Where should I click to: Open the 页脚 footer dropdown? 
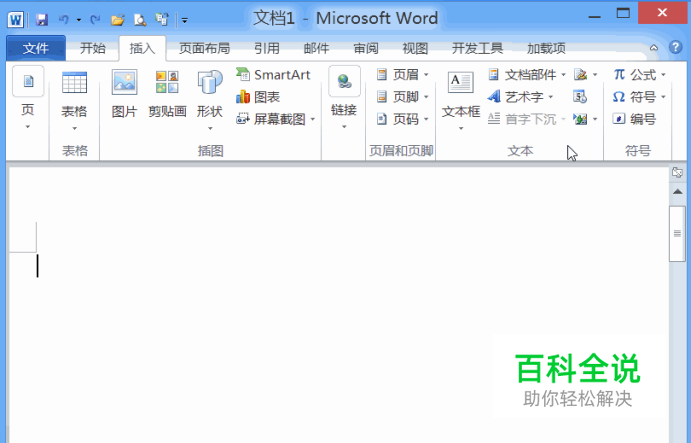click(403, 97)
